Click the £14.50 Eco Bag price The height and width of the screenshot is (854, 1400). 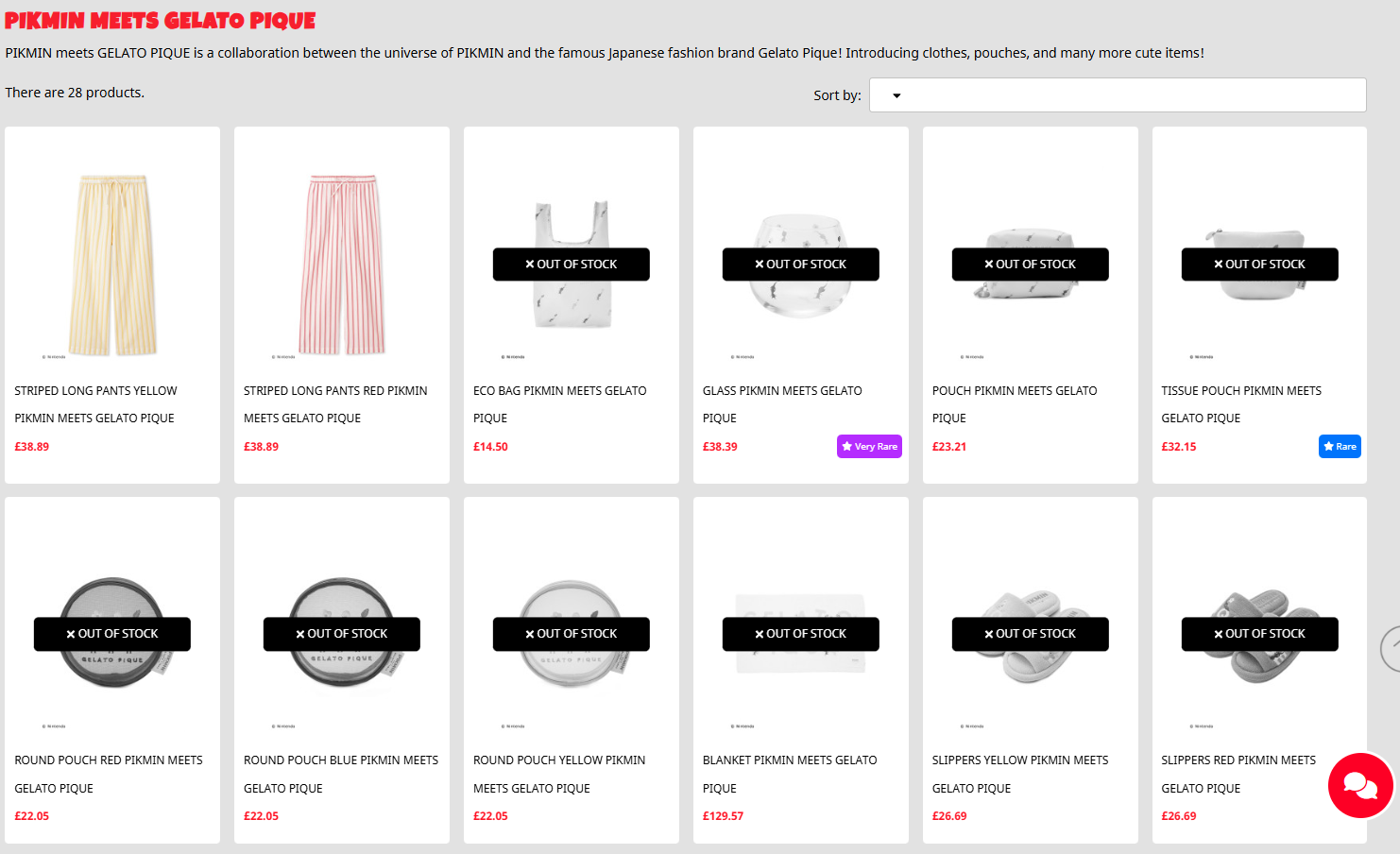490,447
